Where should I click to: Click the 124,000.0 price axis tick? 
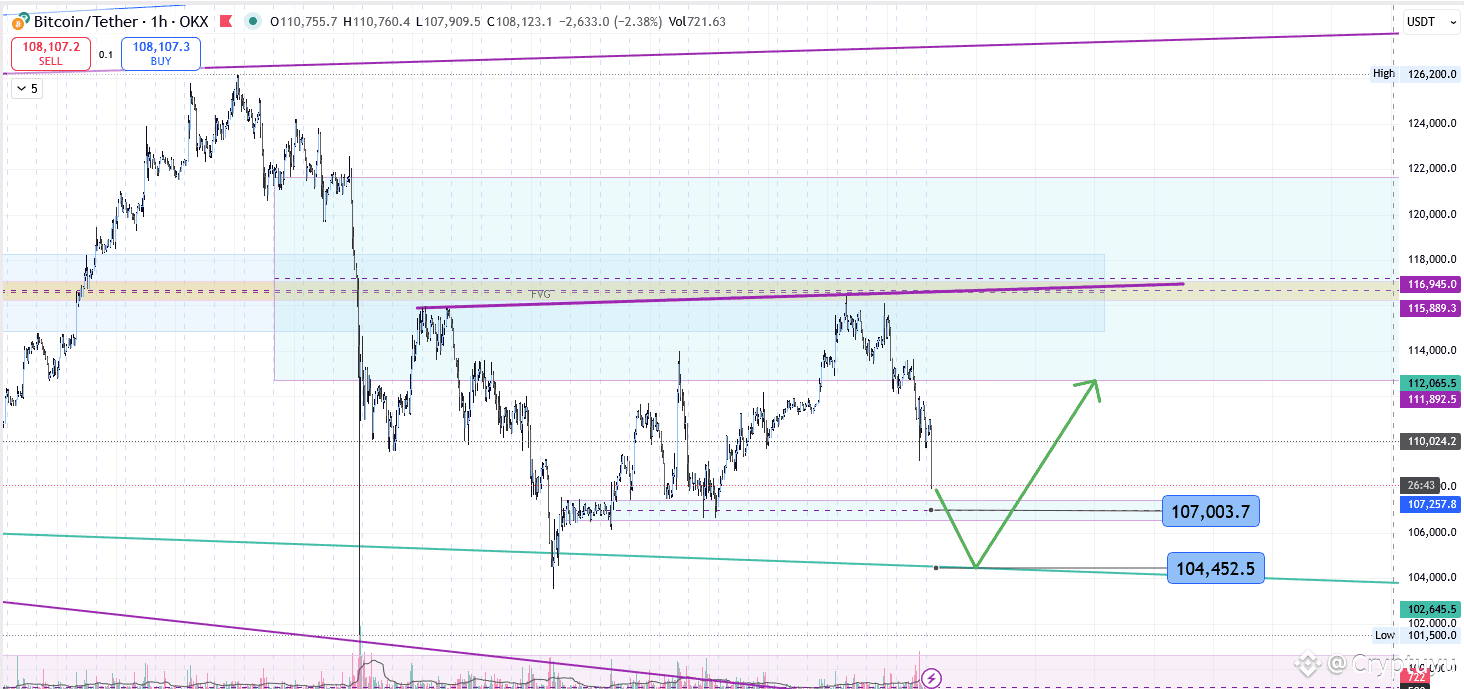pos(1432,124)
